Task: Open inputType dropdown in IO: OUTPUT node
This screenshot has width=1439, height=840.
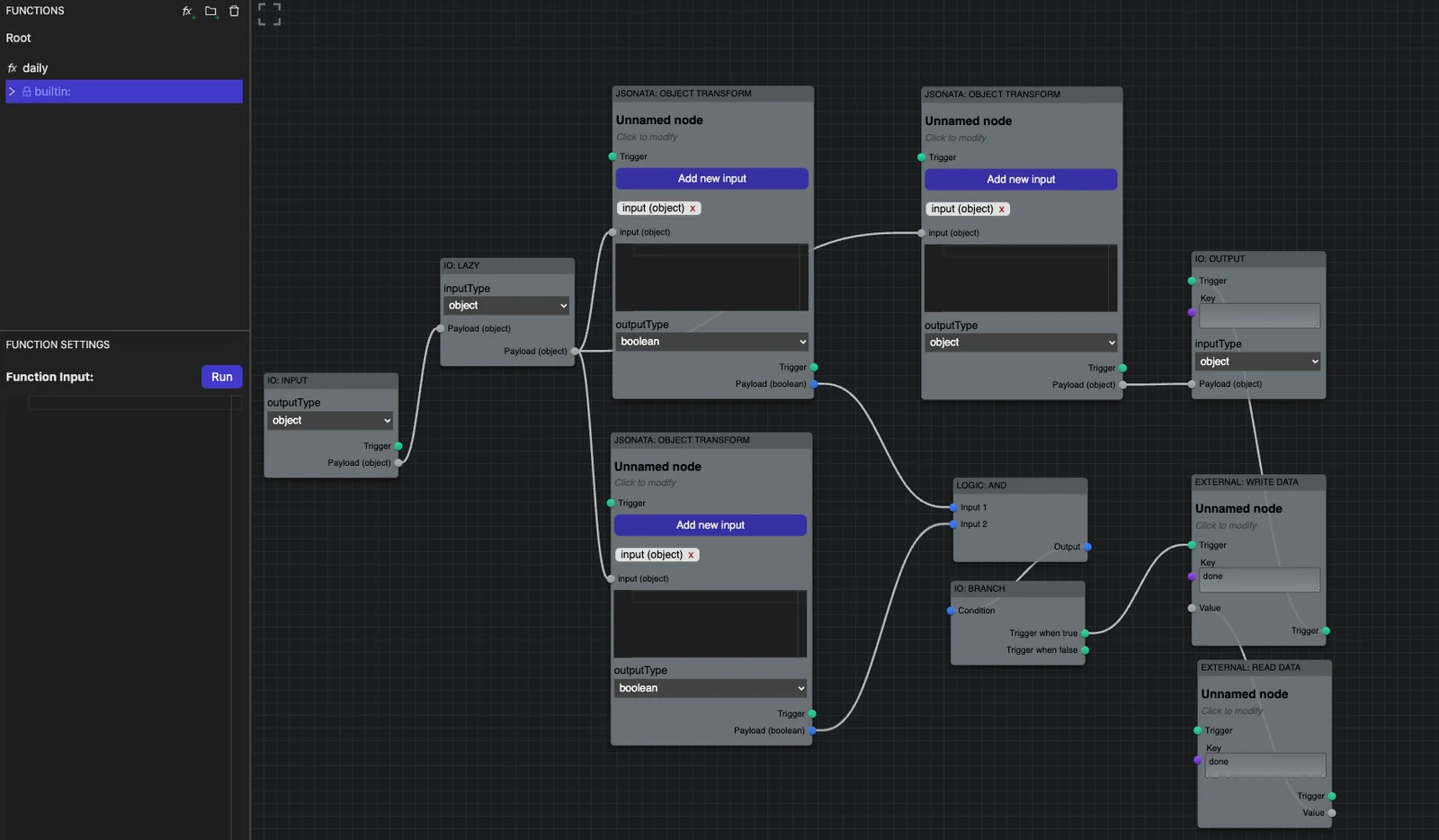Action: [x=1258, y=362]
